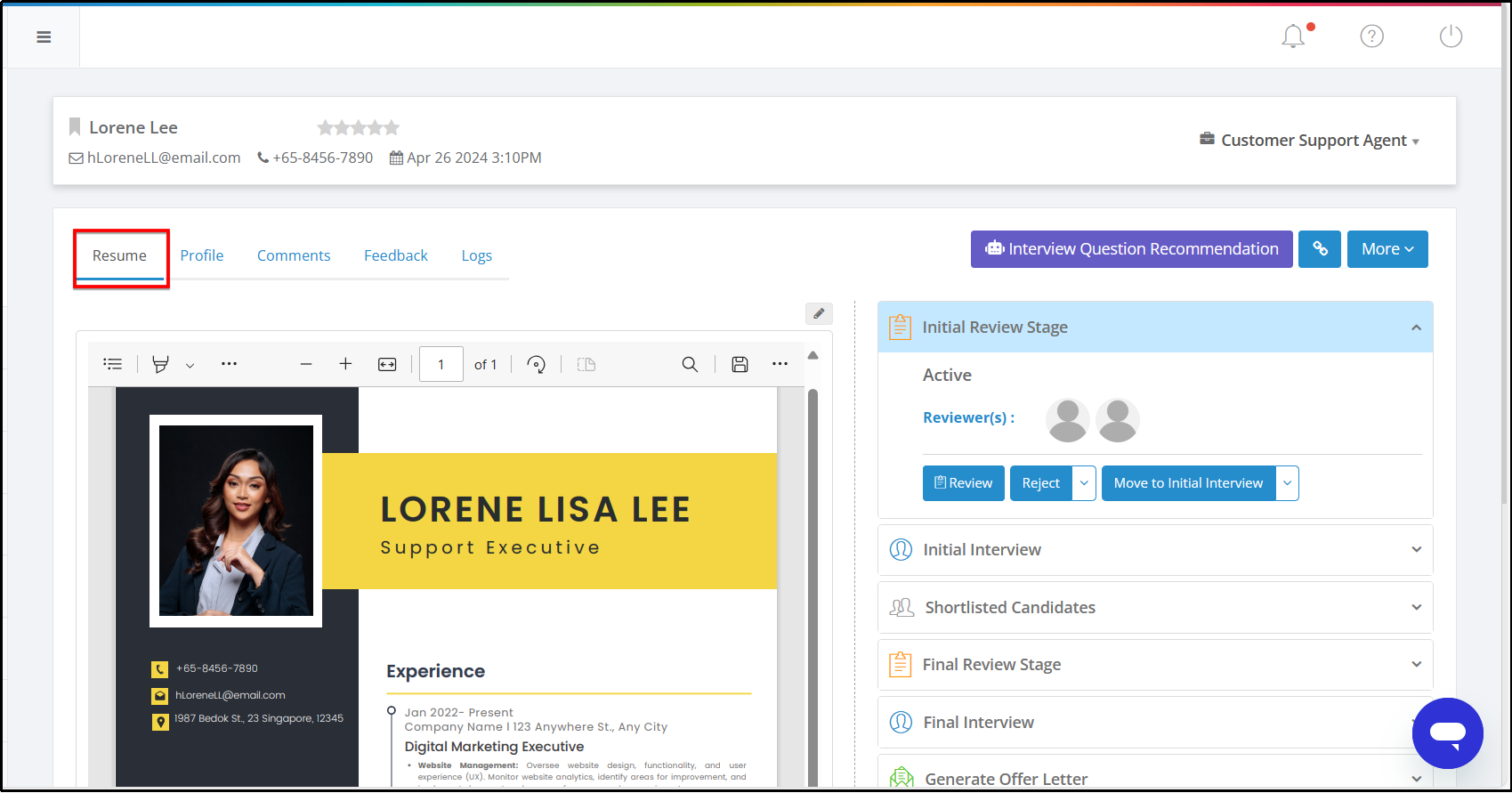Open the Customer Support Agent job dropdown
Screen dimensions: 1512x793
pyautogui.click(x=1309, y=140)
